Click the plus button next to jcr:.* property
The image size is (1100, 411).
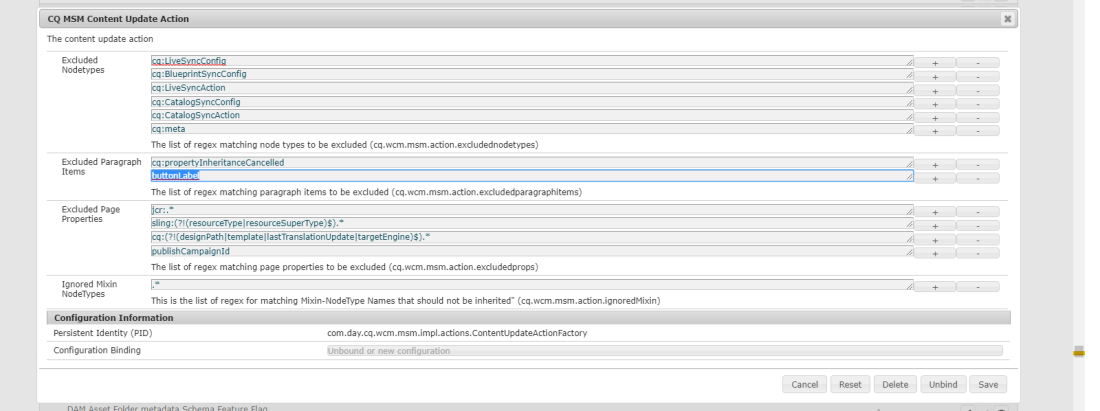(936, 212)
